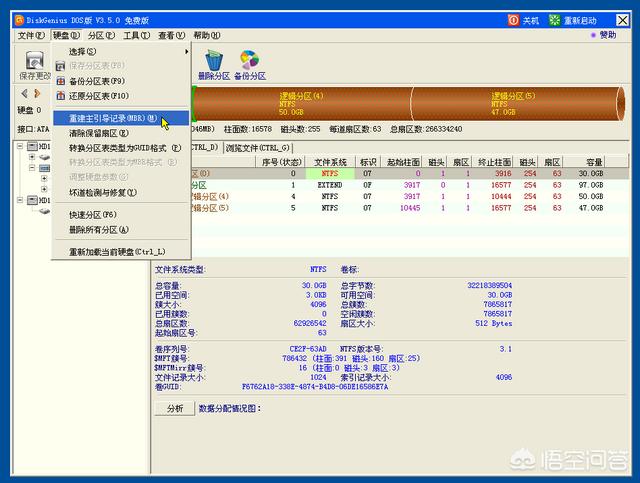Collapse the second HD1 tree node
The width and height of the screenshot is (640, 483).
pyautogui.click(x=20, y=200)
